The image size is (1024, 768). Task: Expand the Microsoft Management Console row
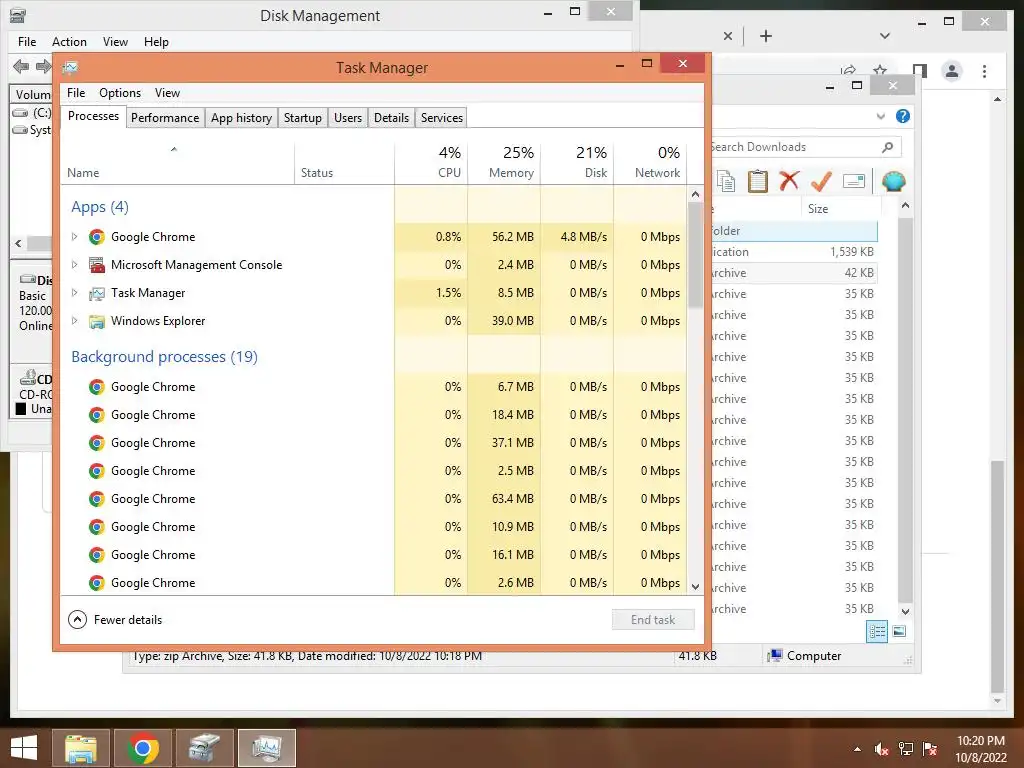coord(74,264)
